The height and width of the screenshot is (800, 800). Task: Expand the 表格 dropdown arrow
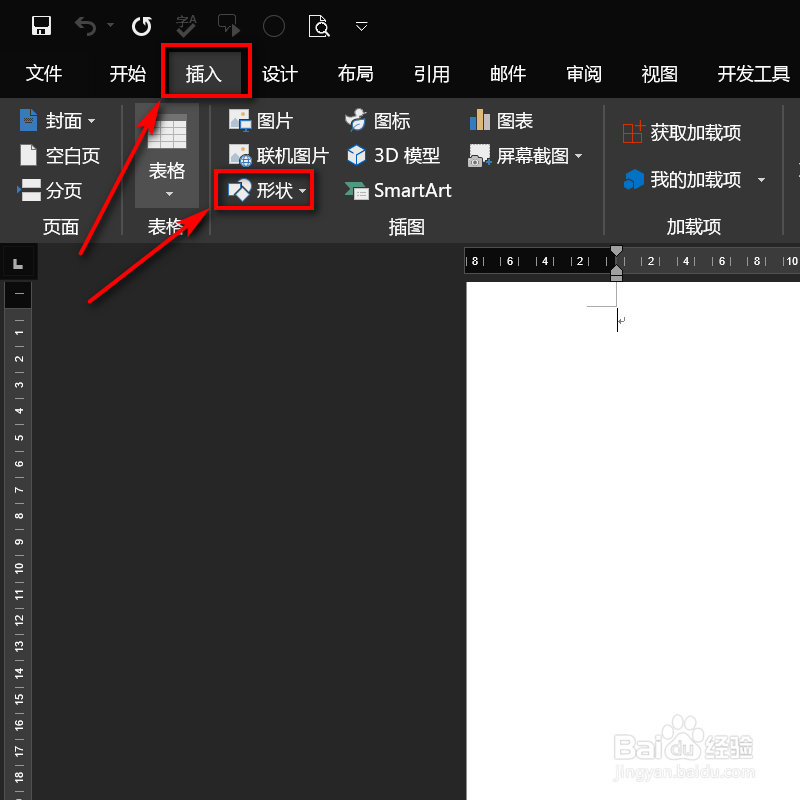click(x=169, y=194)
